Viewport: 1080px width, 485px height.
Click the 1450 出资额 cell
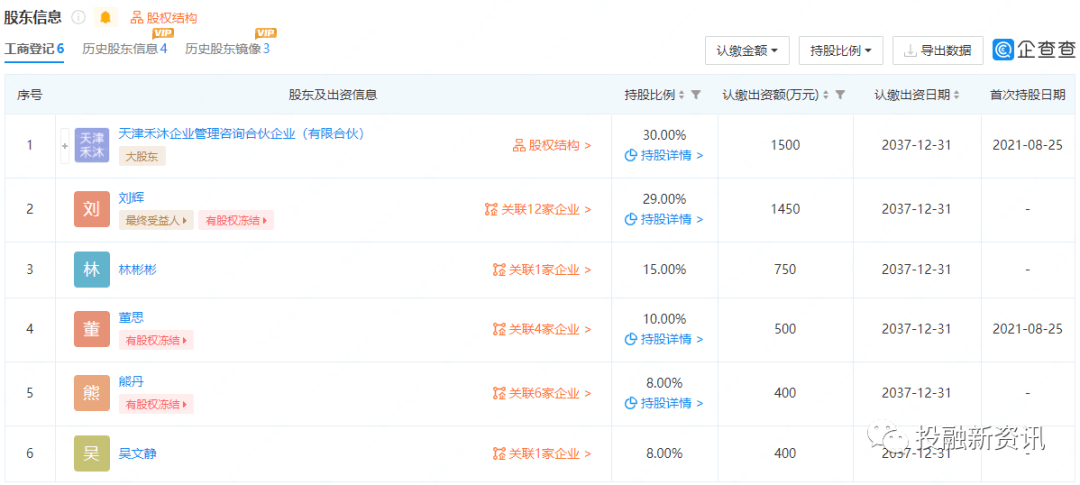(785, 209)
